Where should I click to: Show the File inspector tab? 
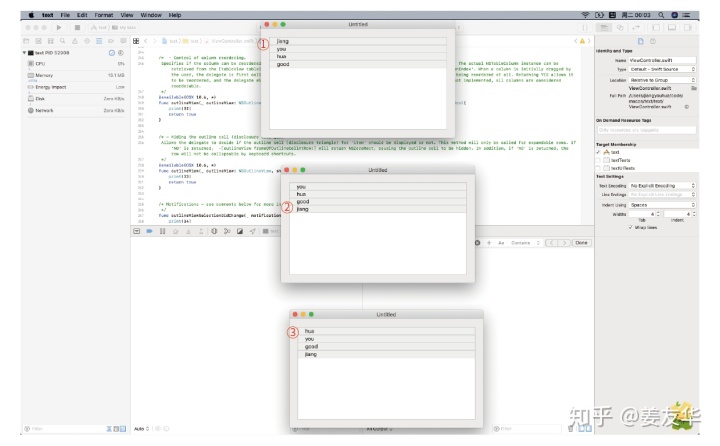[641, 41]
